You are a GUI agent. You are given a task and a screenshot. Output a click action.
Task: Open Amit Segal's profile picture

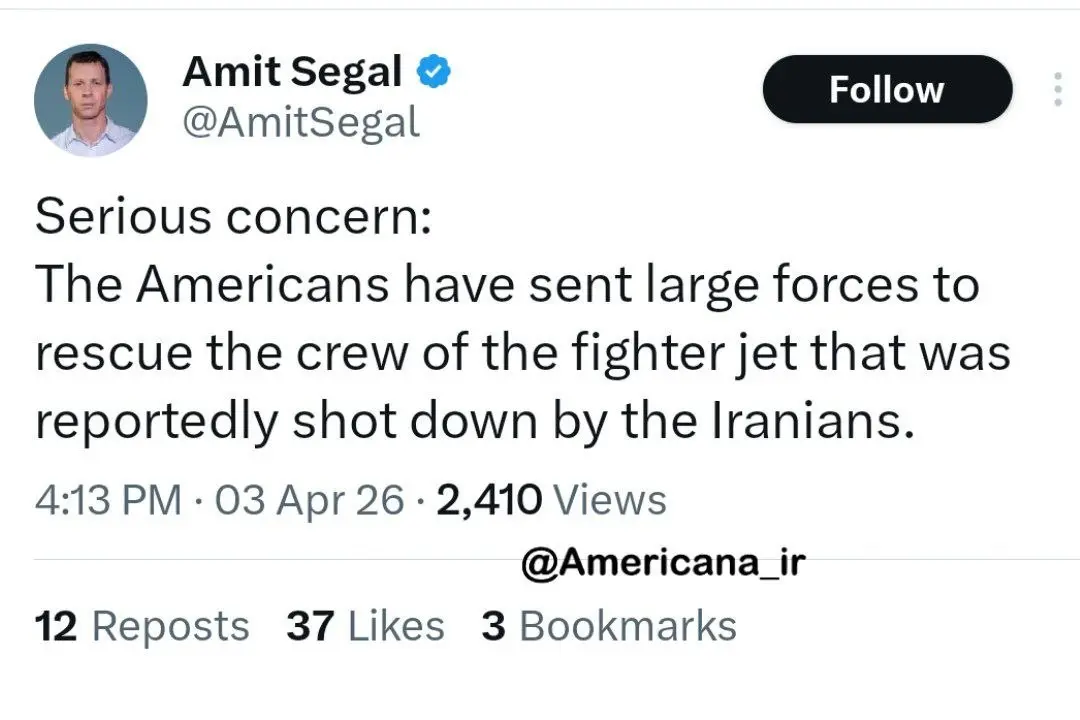pyautogui.click(x=90, y=100)
